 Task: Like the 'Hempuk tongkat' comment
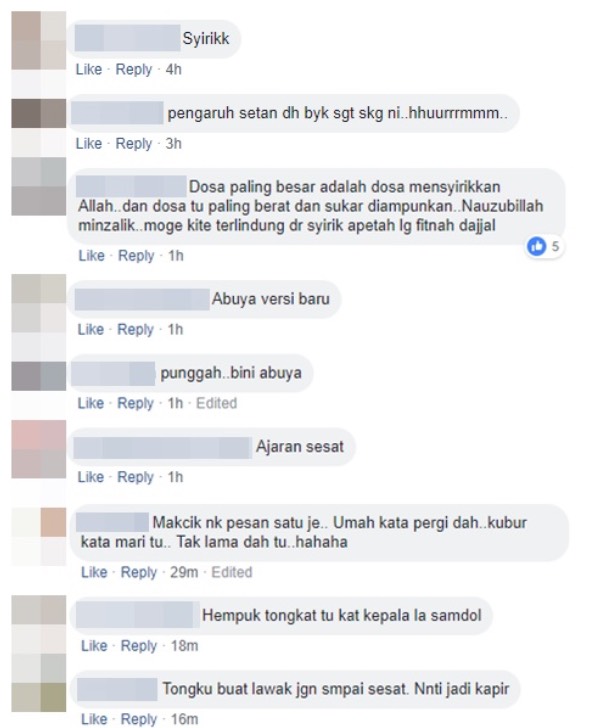pyautogui.click(x=94, y=646)
